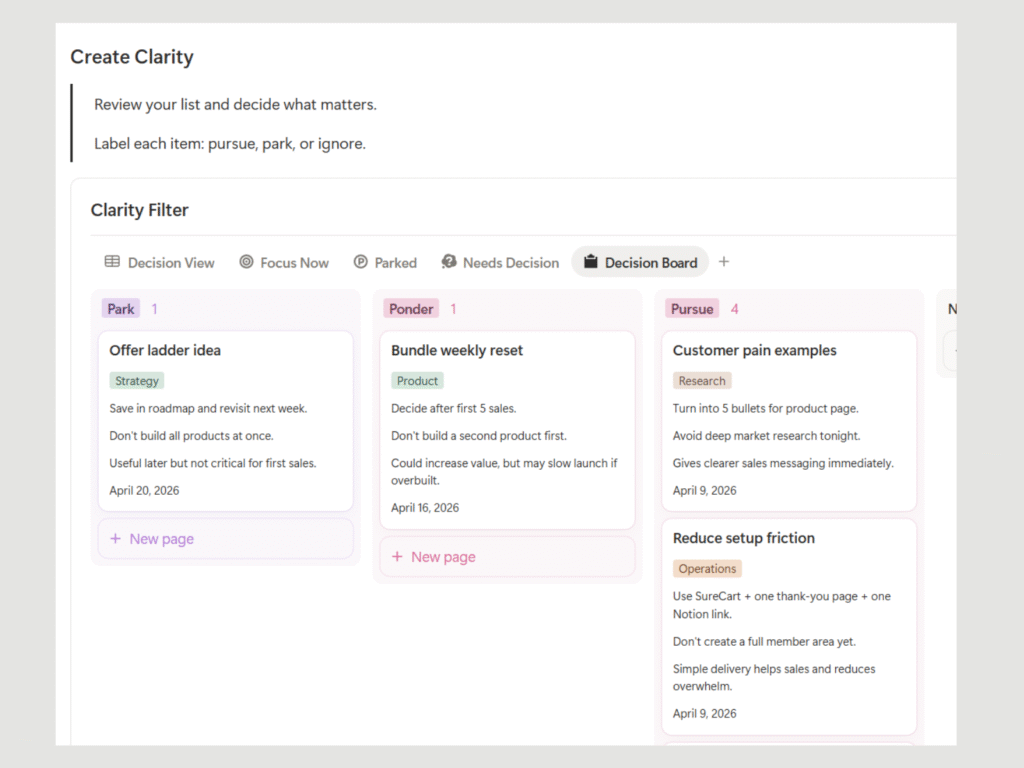Click the green Strategy tag
The image size is (1024, 768).
(137, 381)
